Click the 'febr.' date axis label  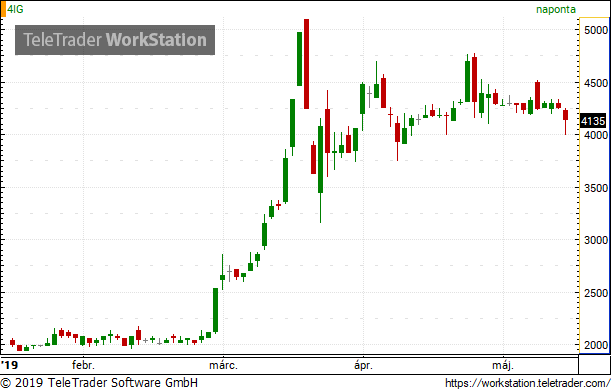click(x=83, y=365)
